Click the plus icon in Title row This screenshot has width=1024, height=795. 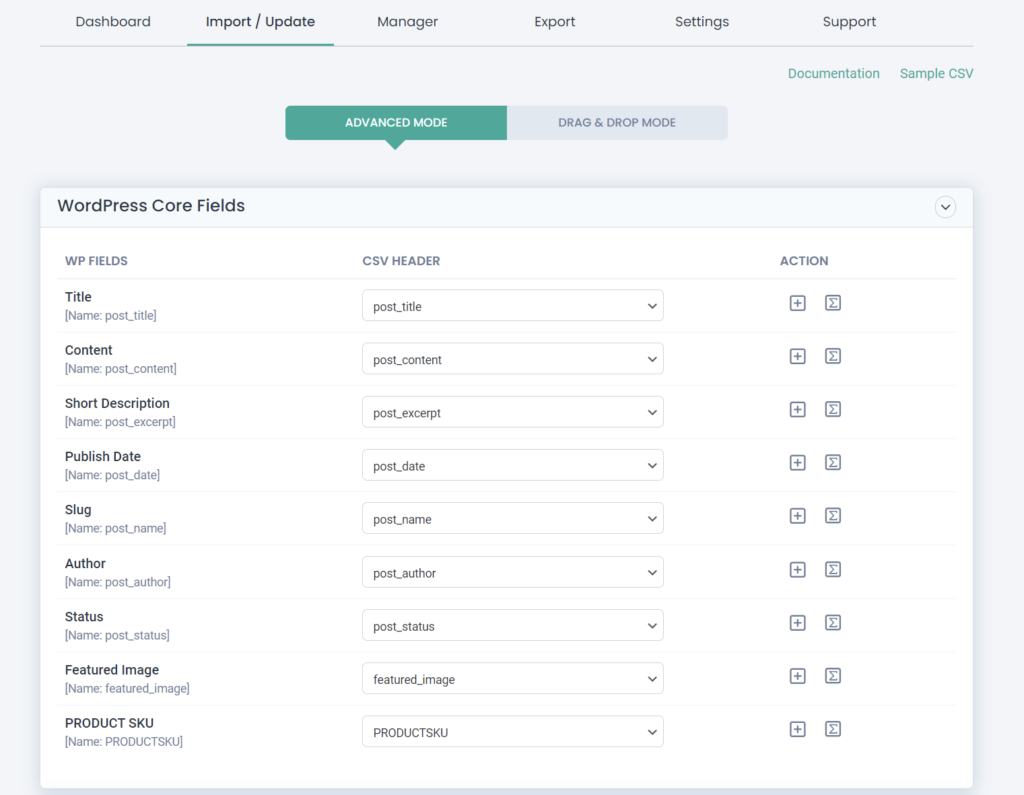point(797,303)
